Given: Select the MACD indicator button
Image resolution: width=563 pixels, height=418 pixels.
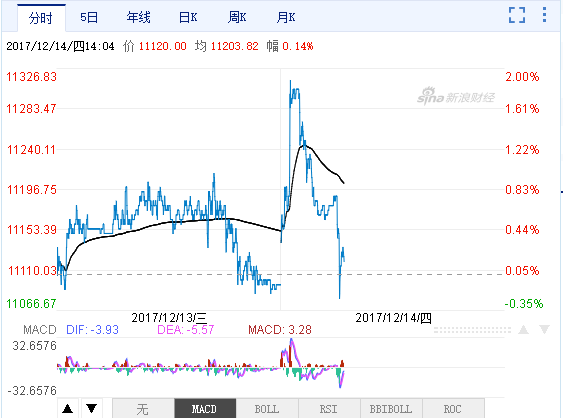Looking at the screenshot, I should point(205,408).
